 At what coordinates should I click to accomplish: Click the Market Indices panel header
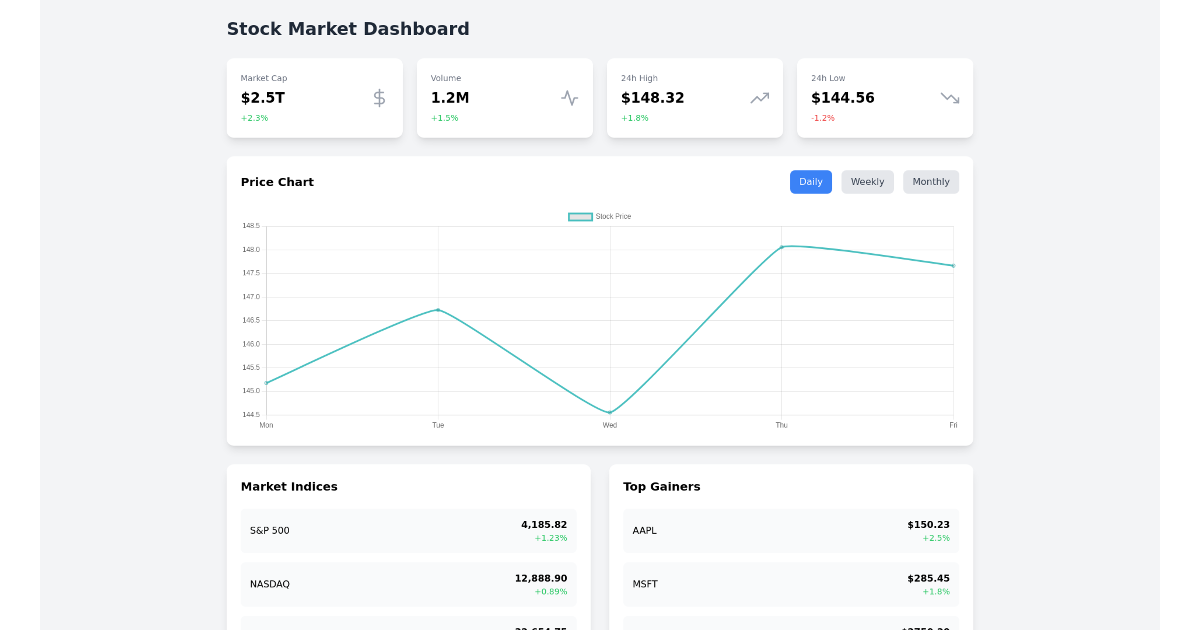(x=289, y=486)
